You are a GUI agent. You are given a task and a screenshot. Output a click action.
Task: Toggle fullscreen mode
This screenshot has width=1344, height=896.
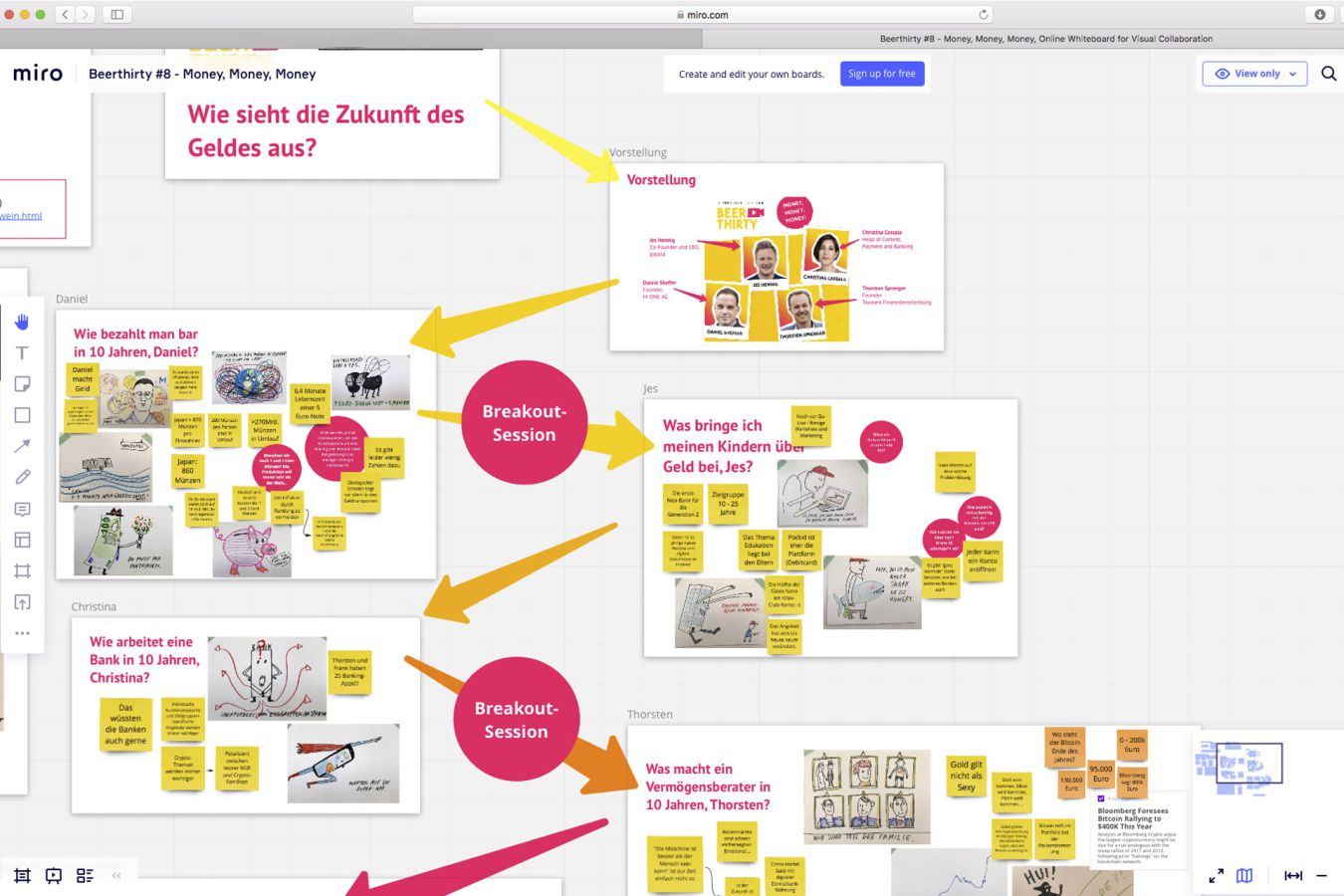(1216, 876)
